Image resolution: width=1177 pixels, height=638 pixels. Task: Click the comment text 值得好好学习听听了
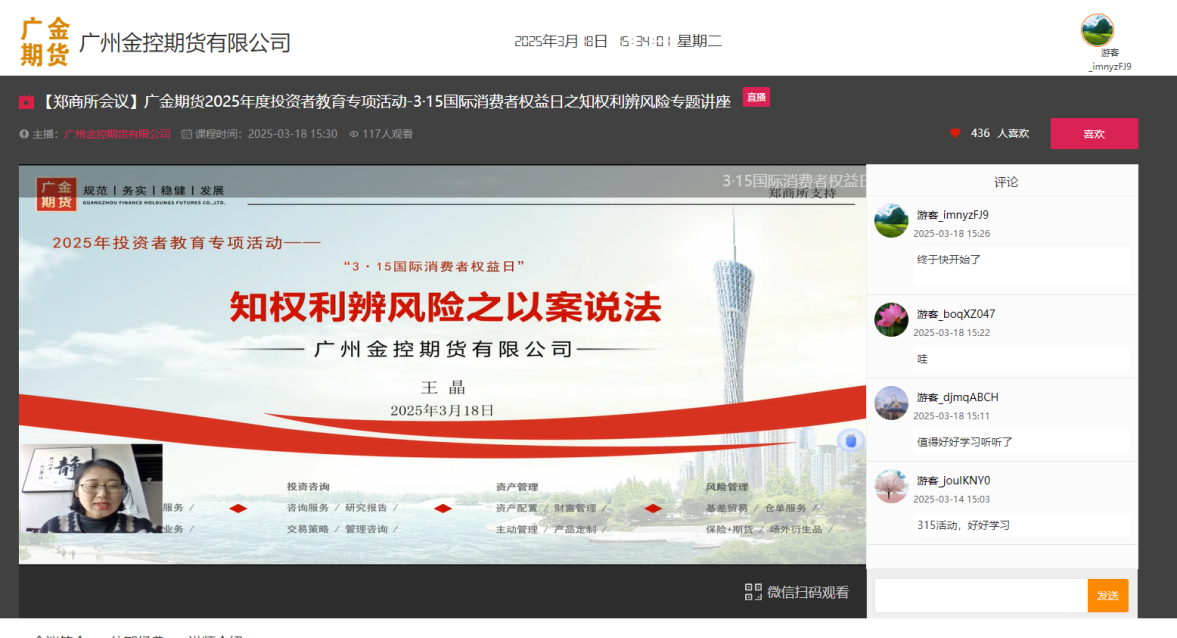point(965,442)
